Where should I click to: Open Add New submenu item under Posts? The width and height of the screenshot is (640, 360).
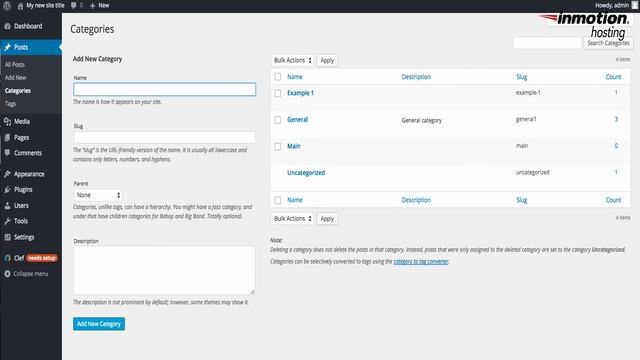pyautogui.click(x=16, y=78)
